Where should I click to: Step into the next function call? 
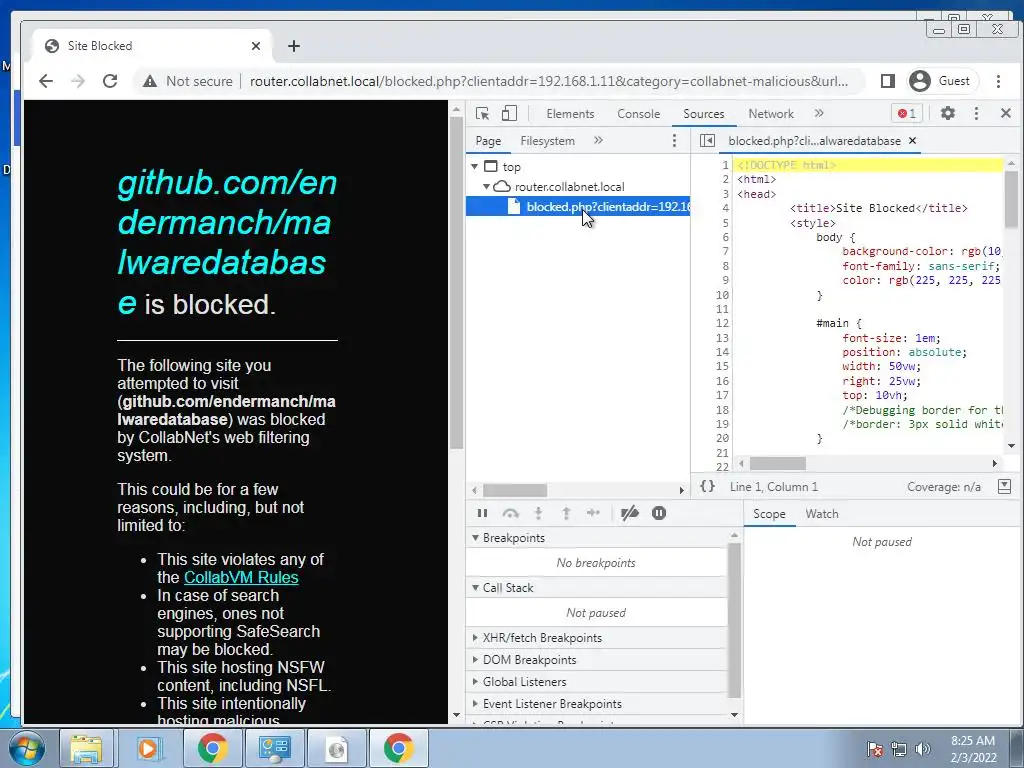pos(538,513)
